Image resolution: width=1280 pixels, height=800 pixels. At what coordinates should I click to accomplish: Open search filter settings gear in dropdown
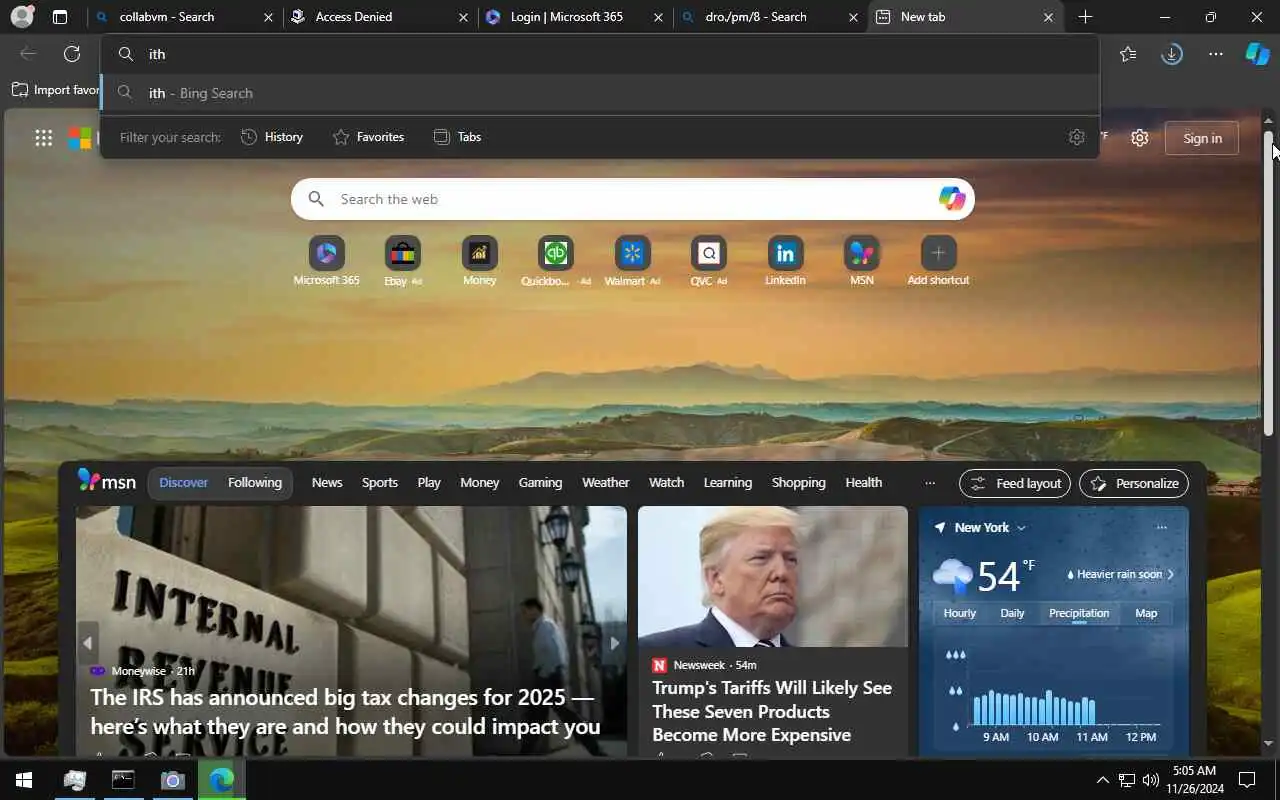point(1076,137)
